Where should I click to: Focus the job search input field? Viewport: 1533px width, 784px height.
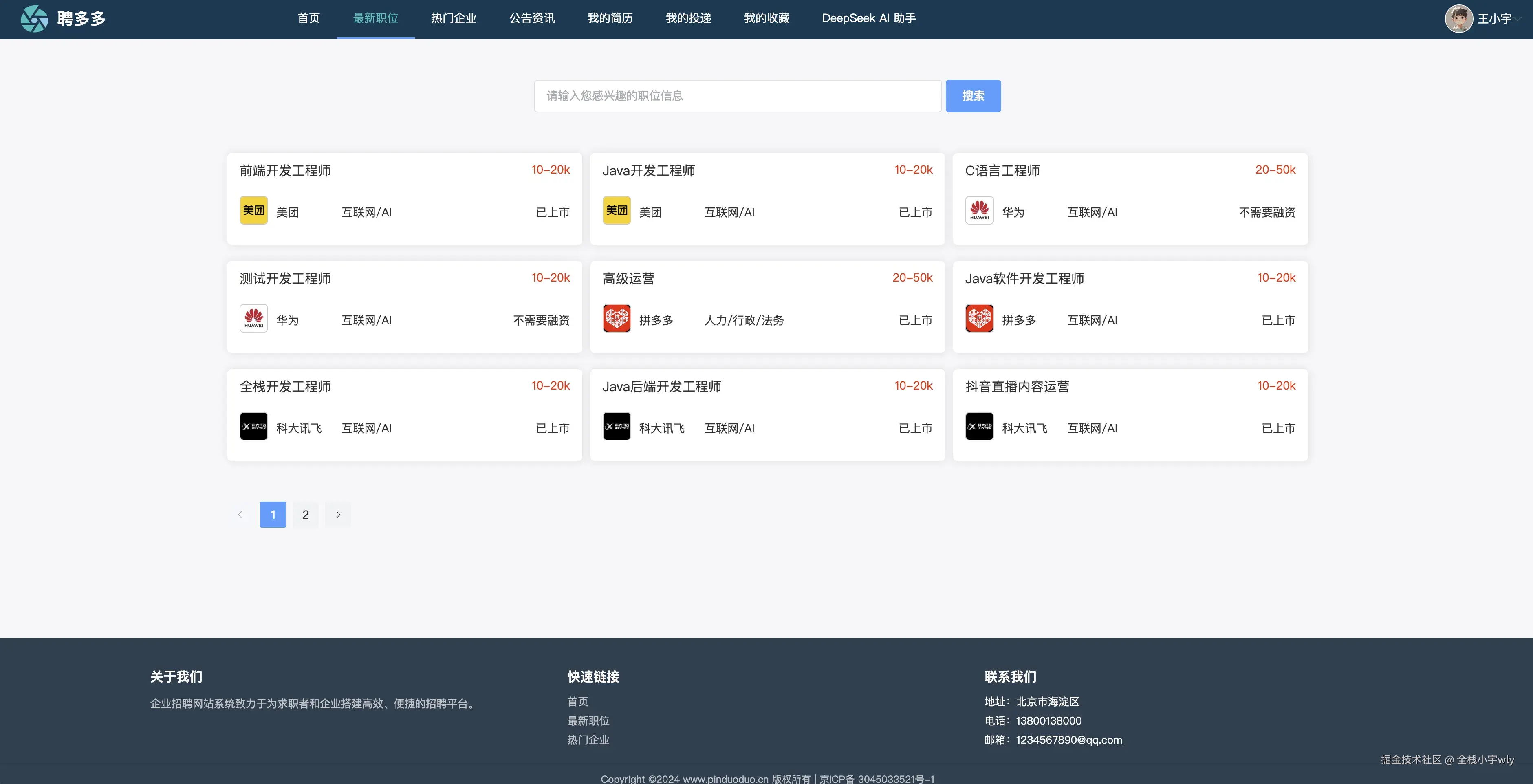coord(737,96)
